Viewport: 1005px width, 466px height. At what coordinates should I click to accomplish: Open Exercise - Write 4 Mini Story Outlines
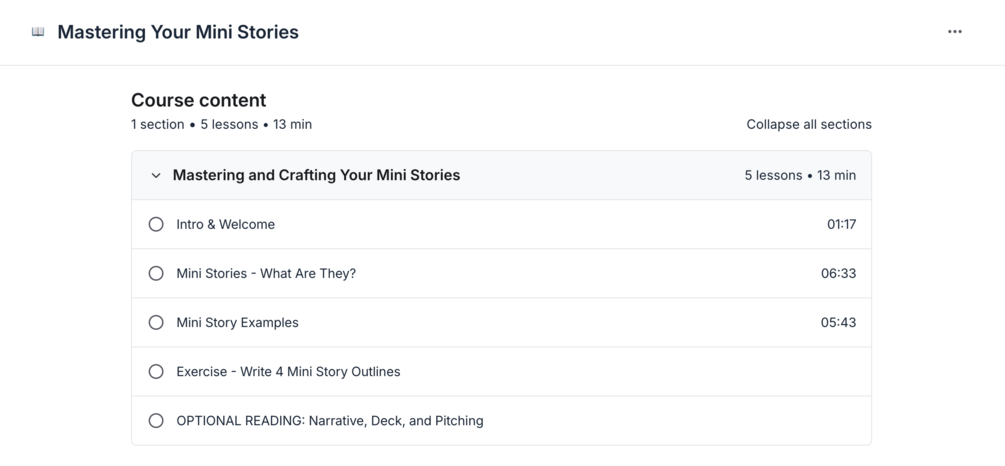(x=288, y=371)
